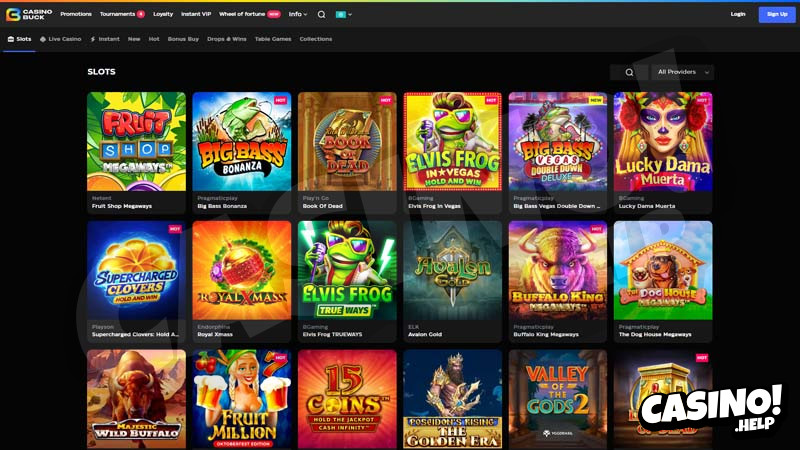Switch to the Live Casino tab
The image size is (800, 450).
61,39
